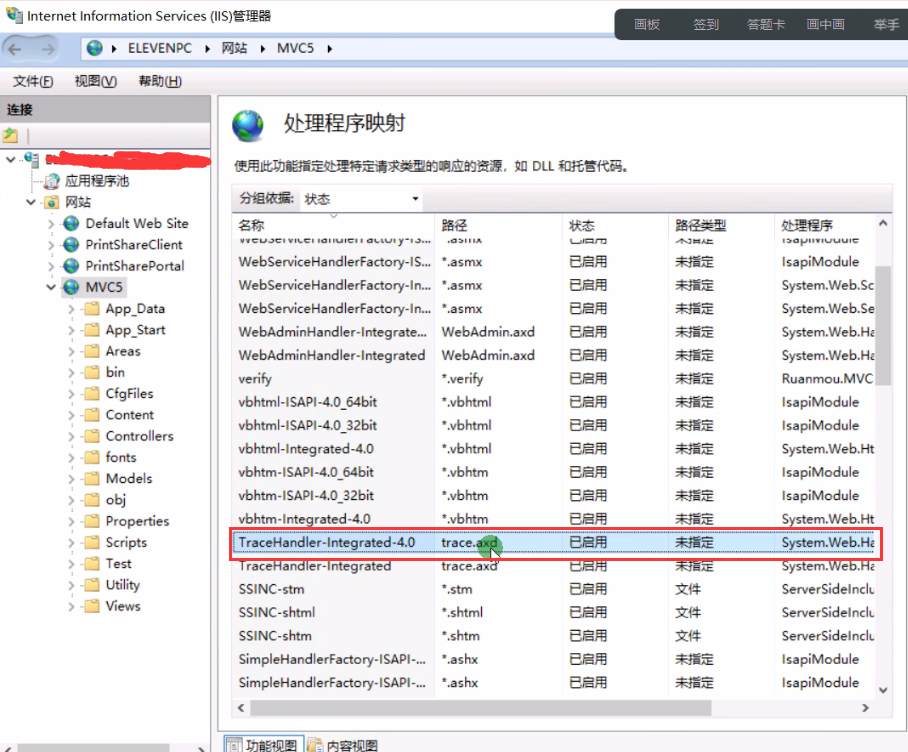
Task: Click the globe icon in address bar
Action: 94,48
